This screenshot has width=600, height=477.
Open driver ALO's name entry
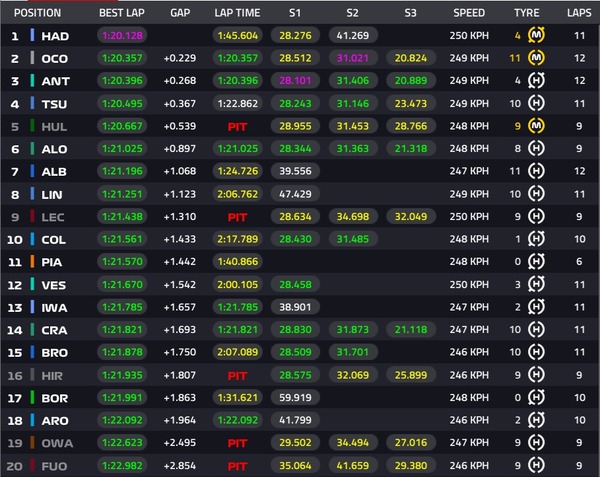coord(53,149)
